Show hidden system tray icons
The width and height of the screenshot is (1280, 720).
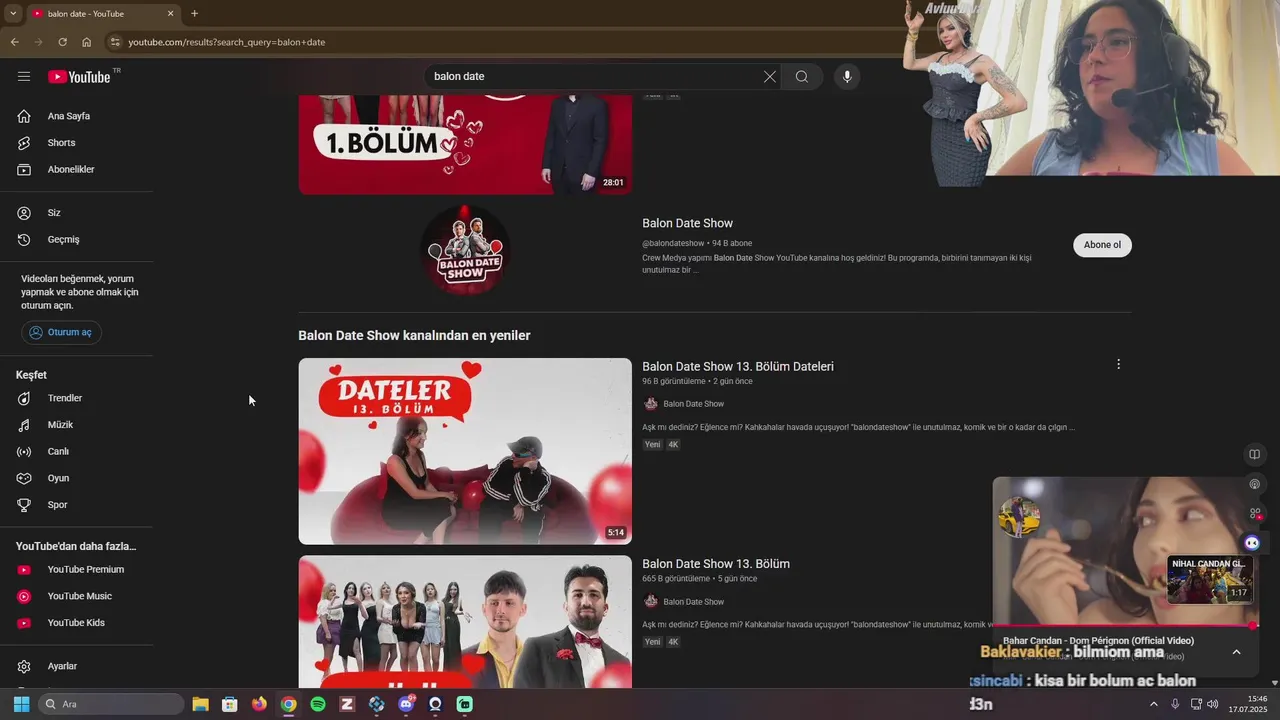click(x=1153, y=704)
